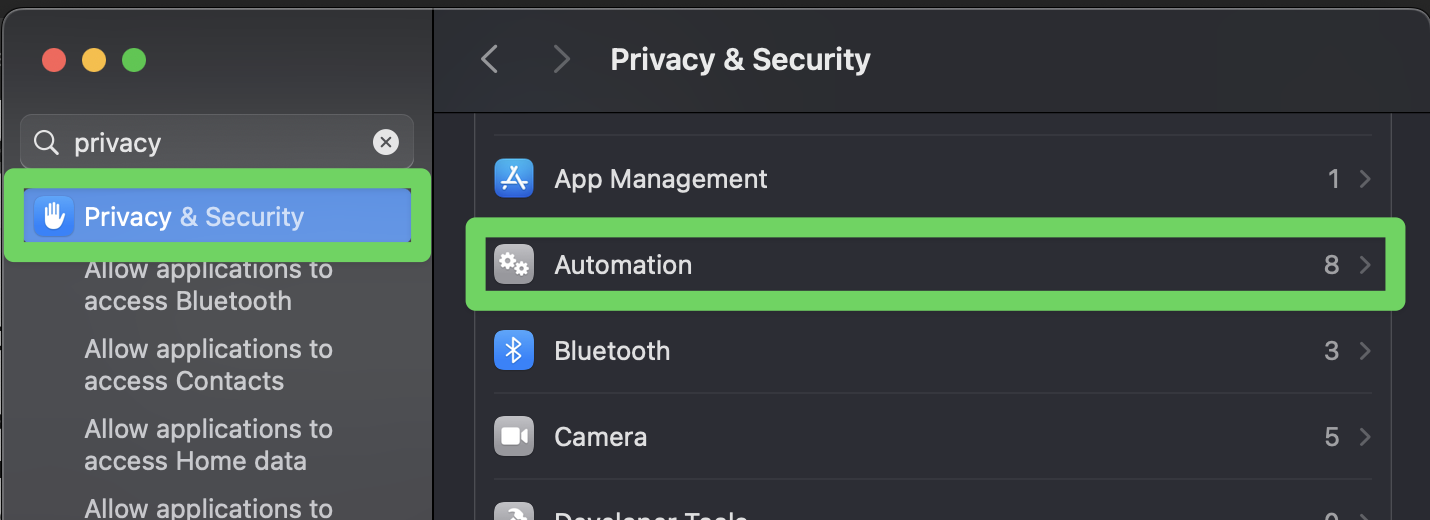Open Allow applications to access Home data
The image size is (1430, 520).
208,445
